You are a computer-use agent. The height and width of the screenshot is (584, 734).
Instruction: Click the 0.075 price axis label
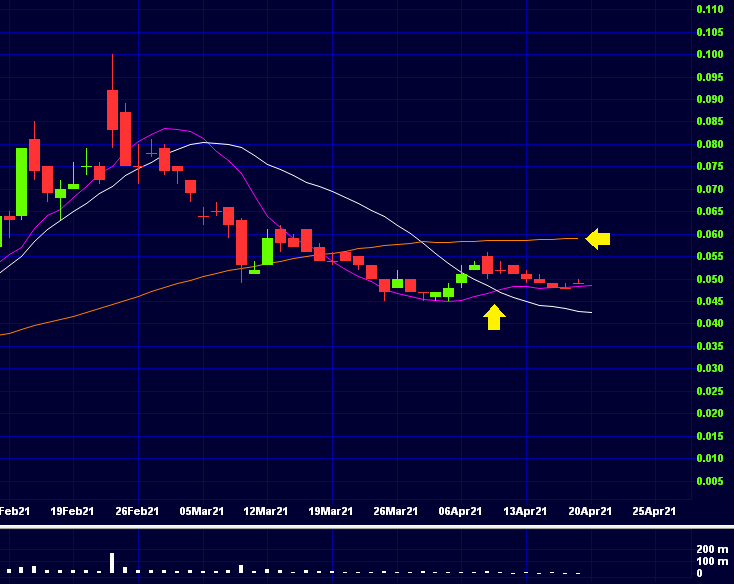(x=710, y=167)
